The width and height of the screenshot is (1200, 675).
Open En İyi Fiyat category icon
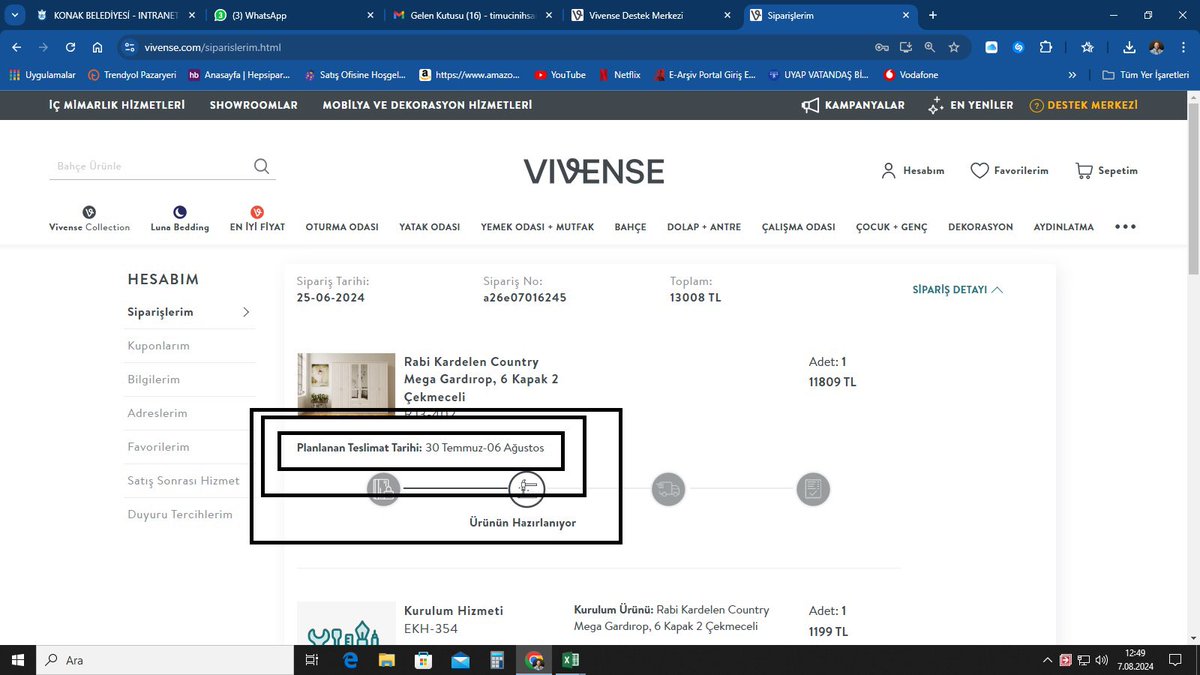257,212
